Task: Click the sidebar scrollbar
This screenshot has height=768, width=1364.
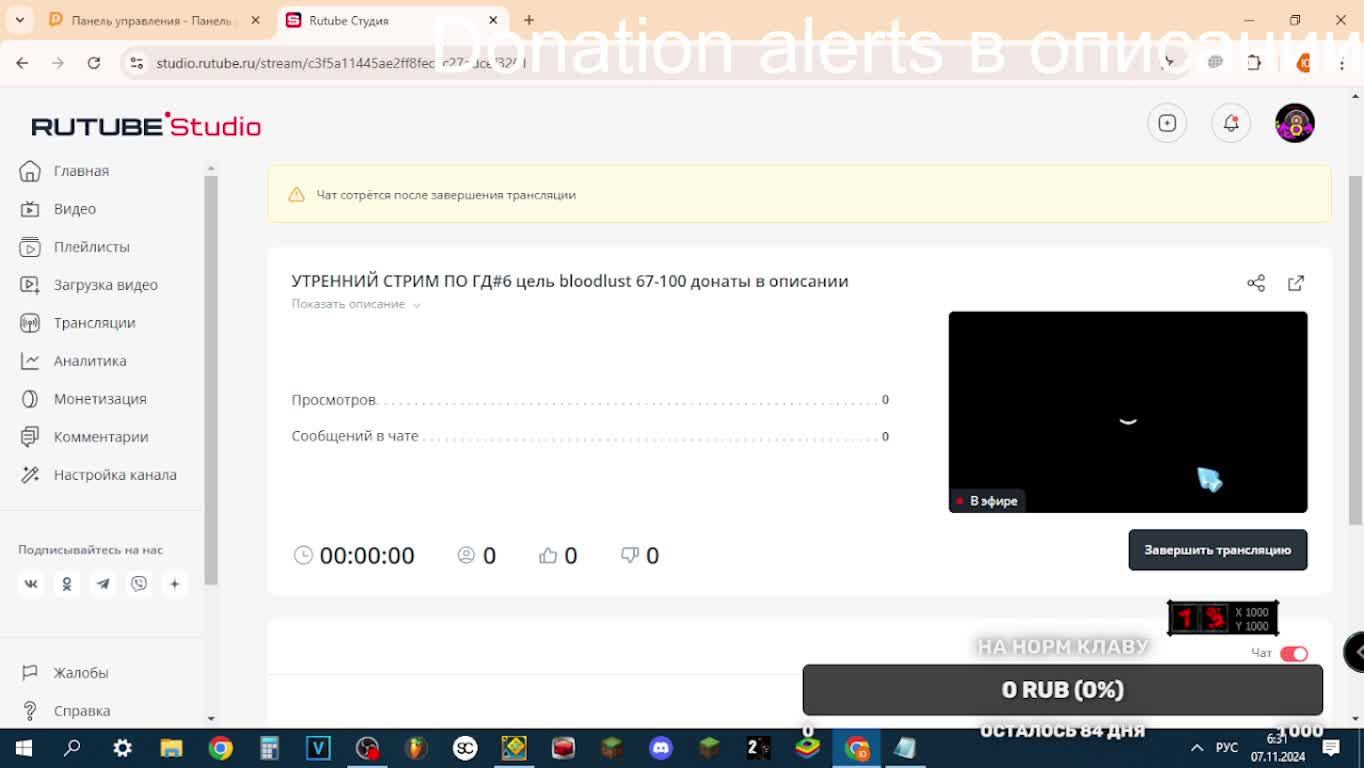Action: coord(211,380)
